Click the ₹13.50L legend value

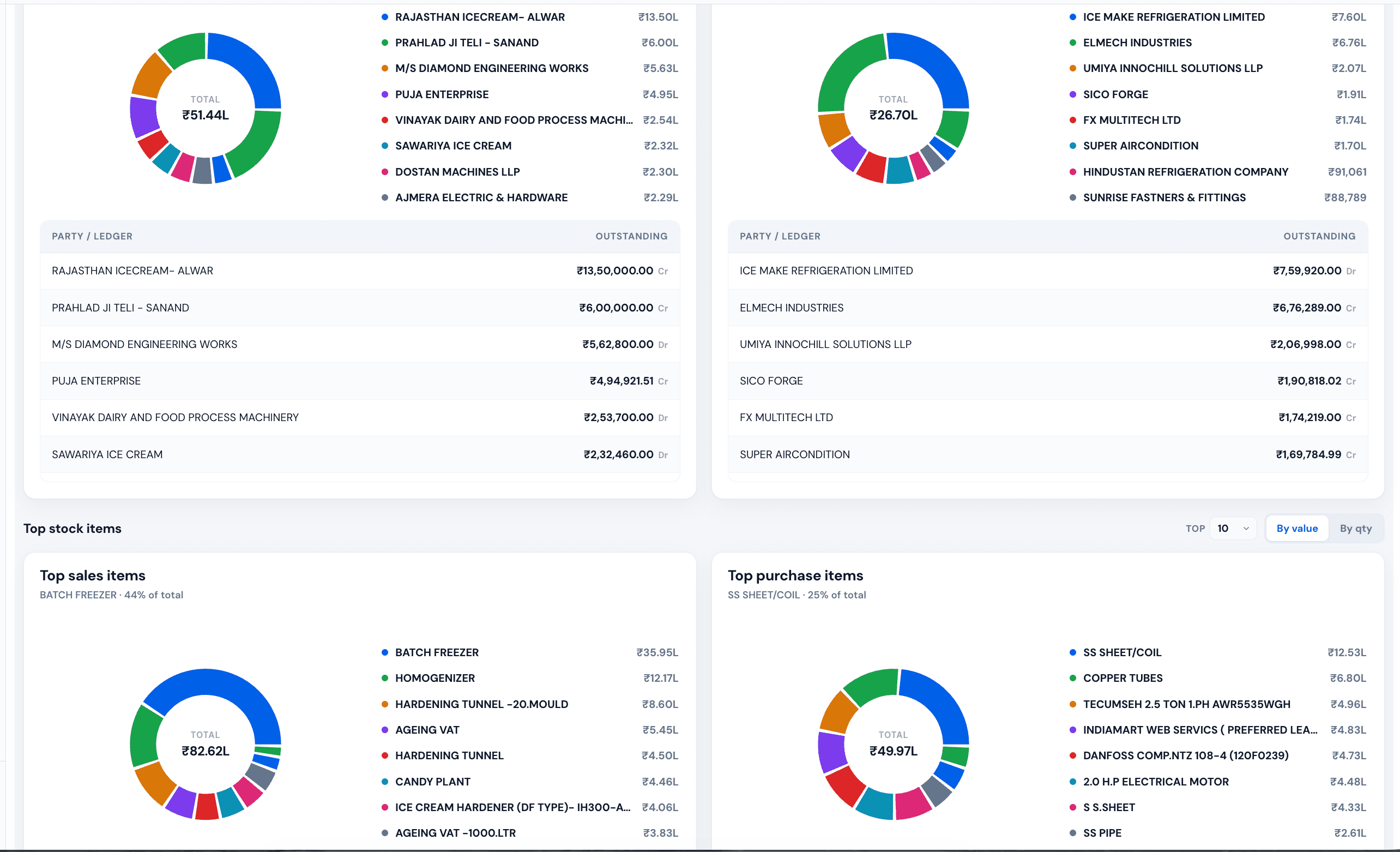pos(658,17)
